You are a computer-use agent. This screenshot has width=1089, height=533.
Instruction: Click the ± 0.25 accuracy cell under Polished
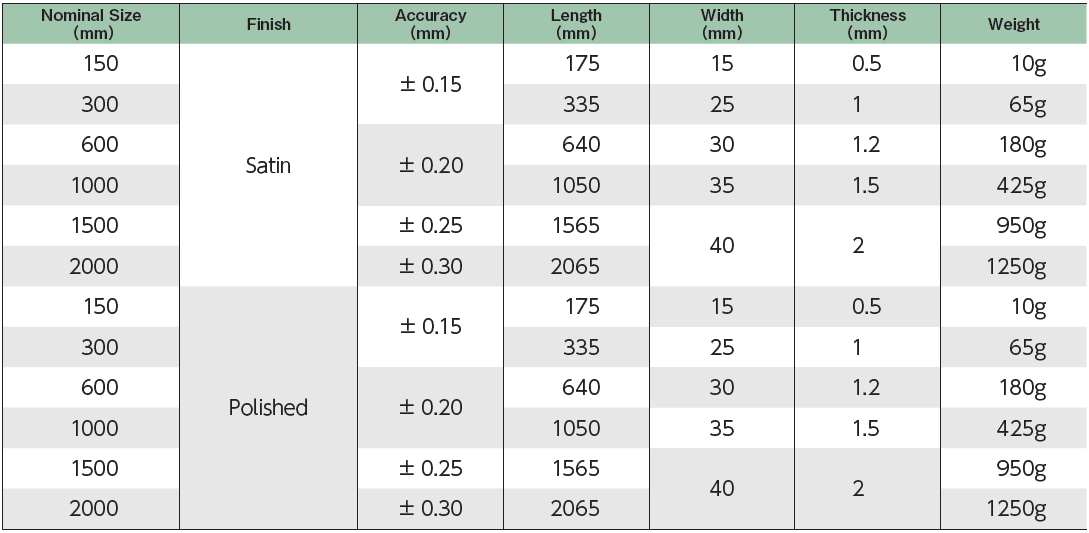(431, 468)
